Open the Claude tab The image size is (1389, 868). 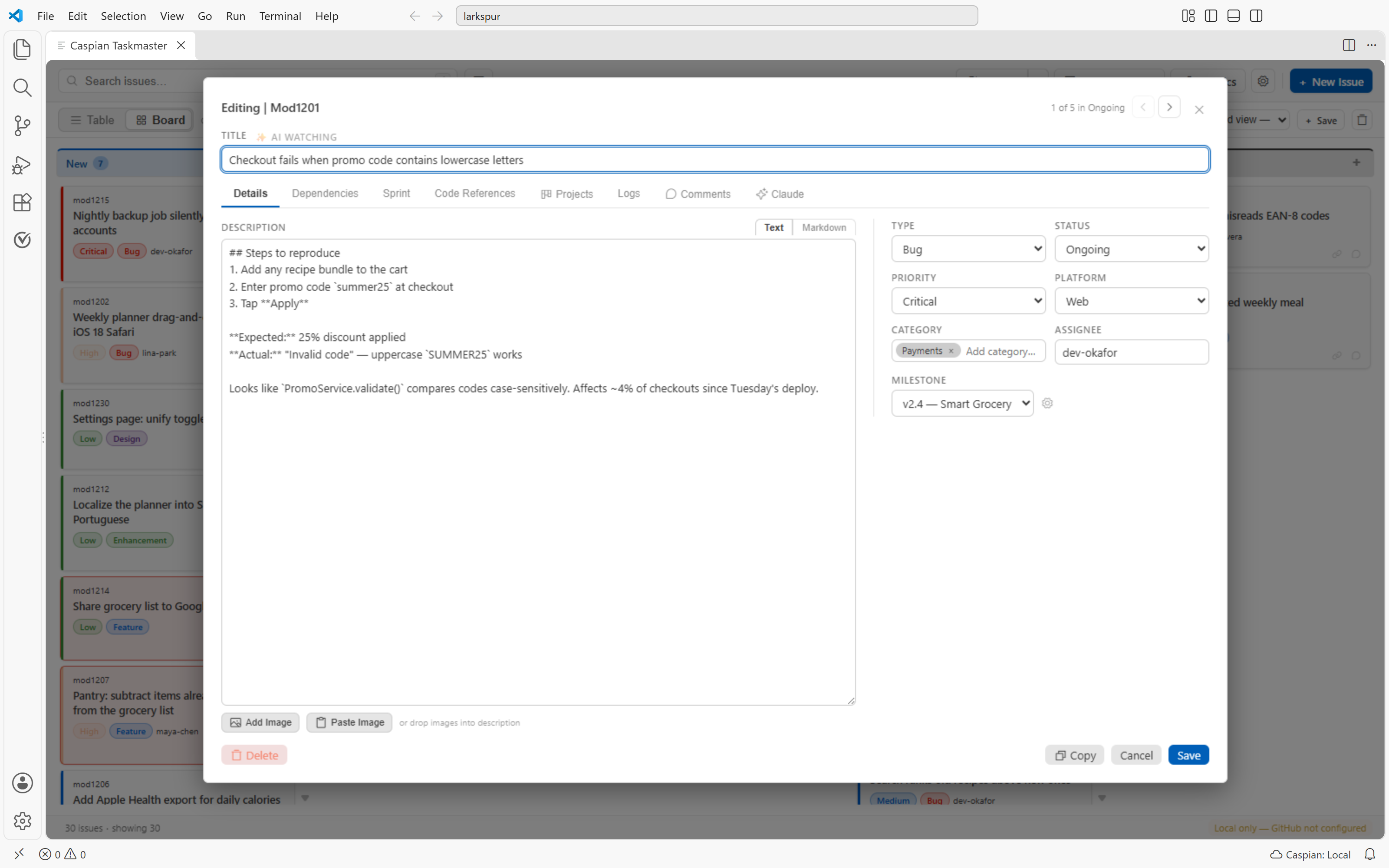780,194
